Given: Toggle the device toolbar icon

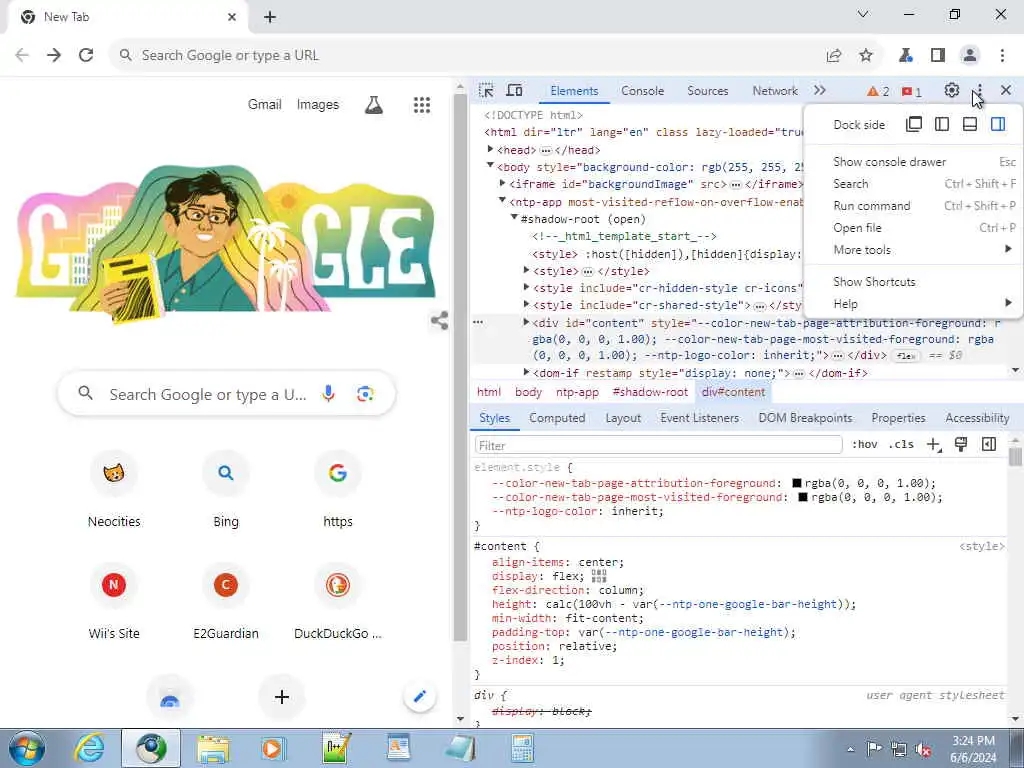Looking at the screenshot, I should (x=515, y=91).
